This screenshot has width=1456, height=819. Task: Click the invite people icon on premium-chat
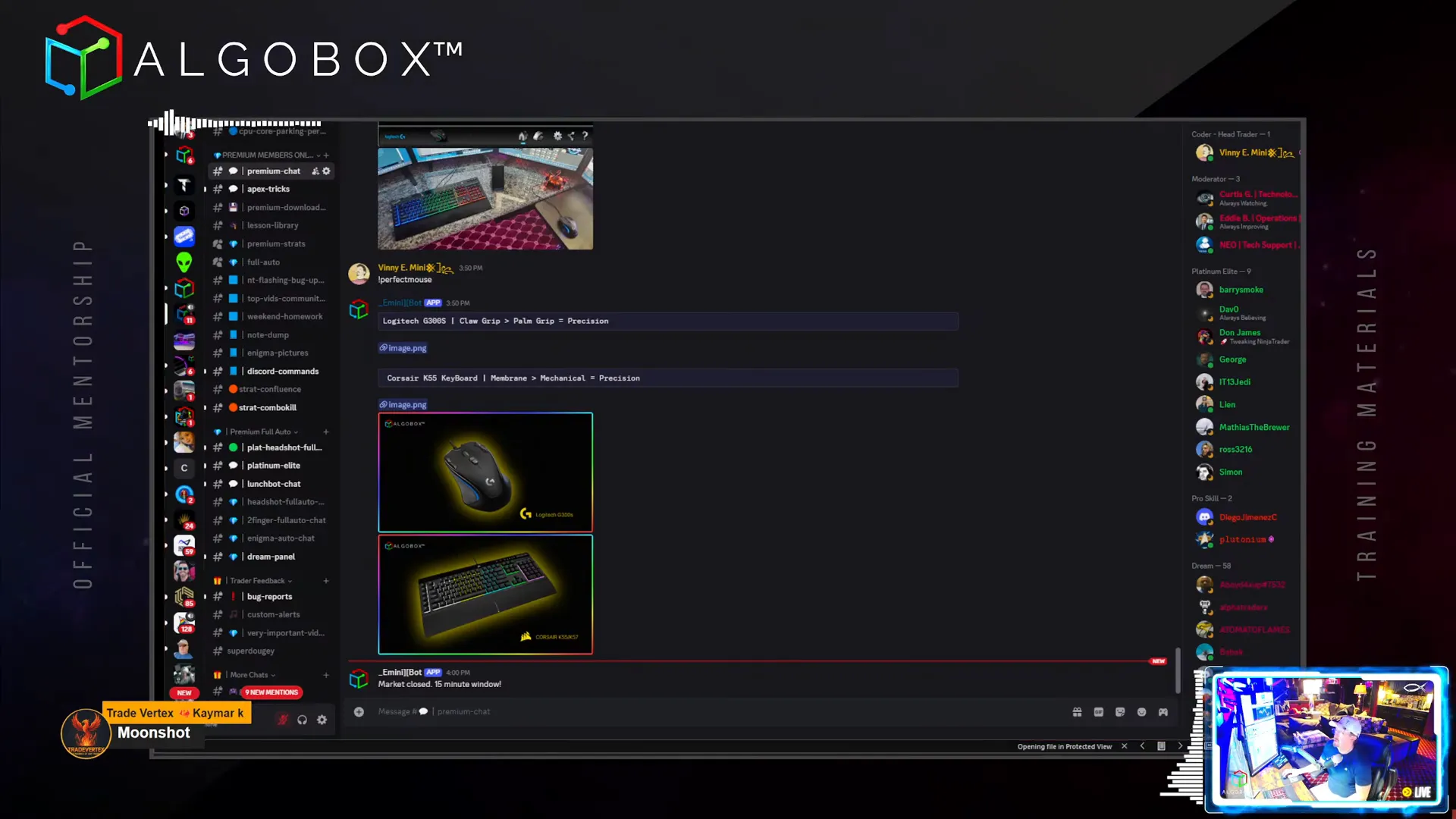point(315,171)
